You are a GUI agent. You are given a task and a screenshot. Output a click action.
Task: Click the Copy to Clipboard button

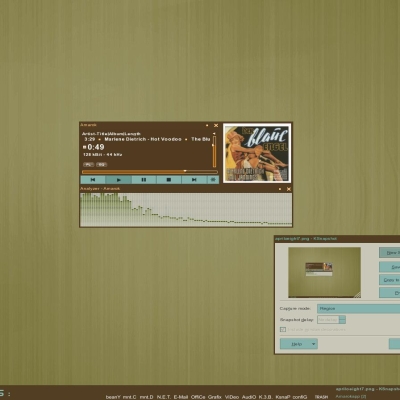(389, 280)
